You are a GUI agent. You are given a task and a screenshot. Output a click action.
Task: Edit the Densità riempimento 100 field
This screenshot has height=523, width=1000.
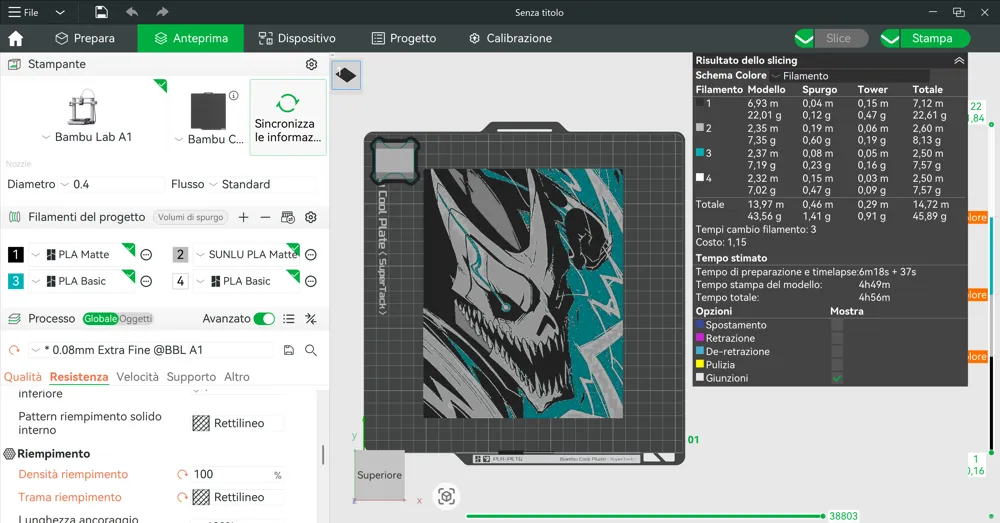coord(237,475)
